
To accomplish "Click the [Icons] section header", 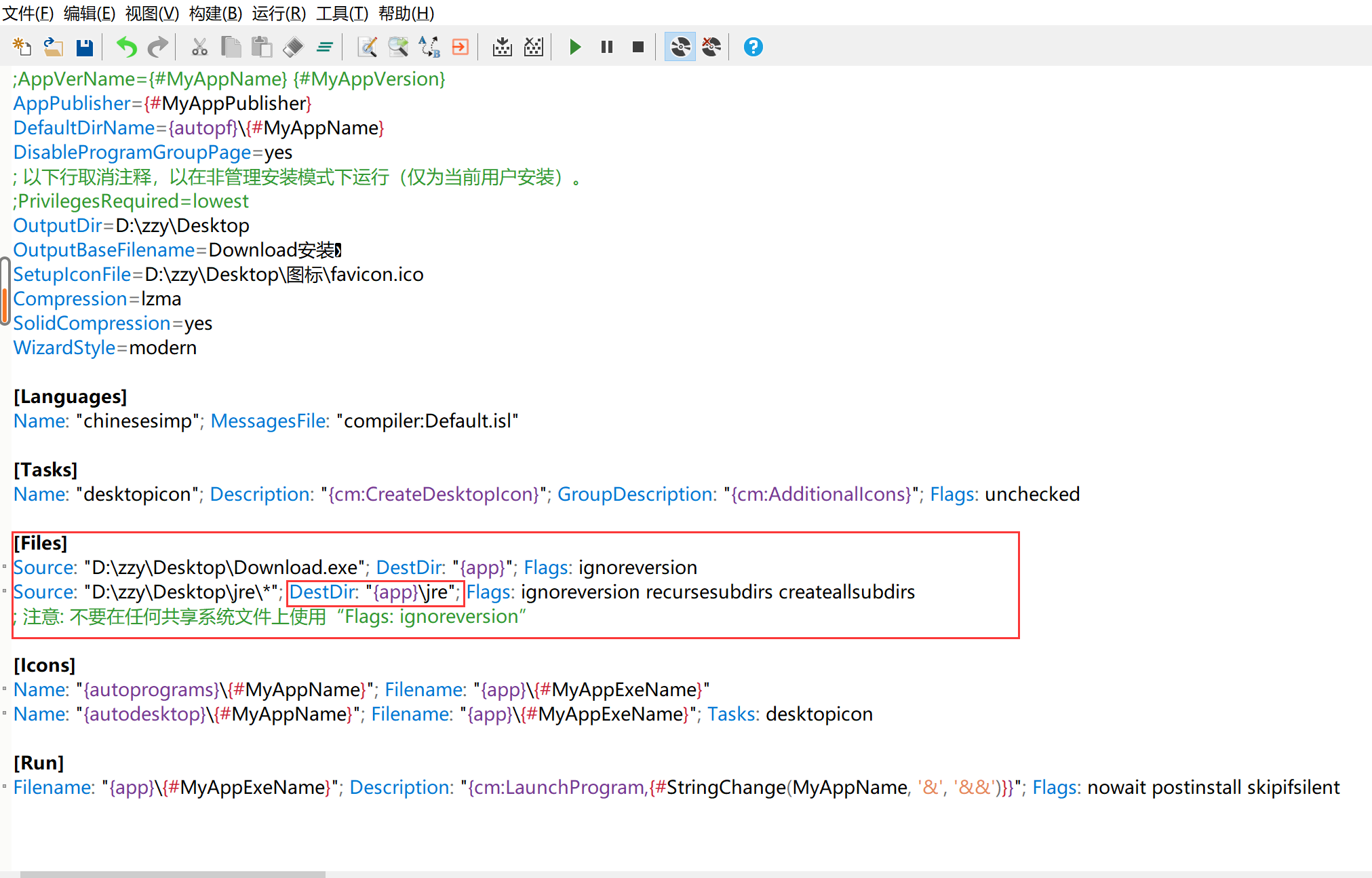I will (x=45, y=665).
